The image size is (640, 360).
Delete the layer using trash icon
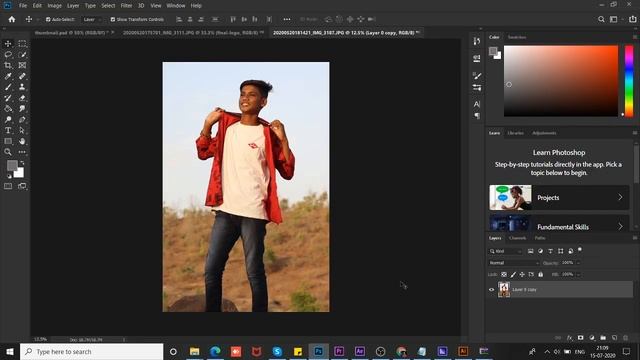click(625, 338)
